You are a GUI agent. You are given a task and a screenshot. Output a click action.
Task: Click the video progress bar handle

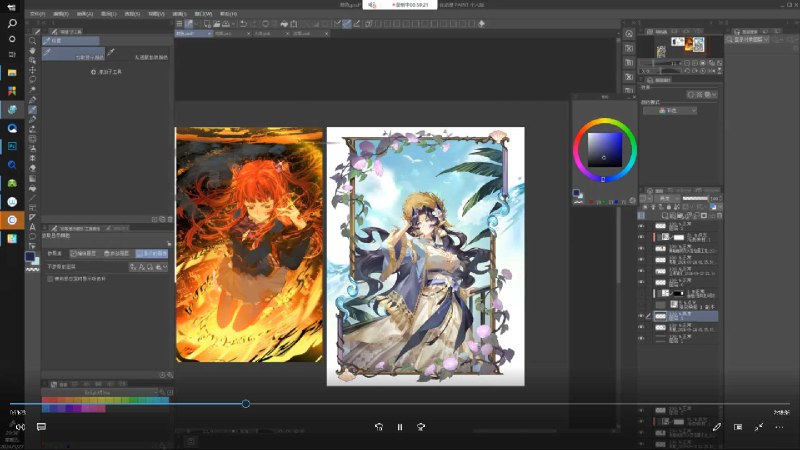(246, 404)
